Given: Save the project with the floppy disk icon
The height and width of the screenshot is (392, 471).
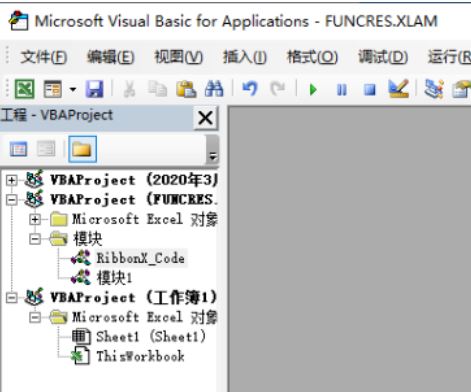Looking at the screenshot, I should pyautogui.click(x=95, y=89).
